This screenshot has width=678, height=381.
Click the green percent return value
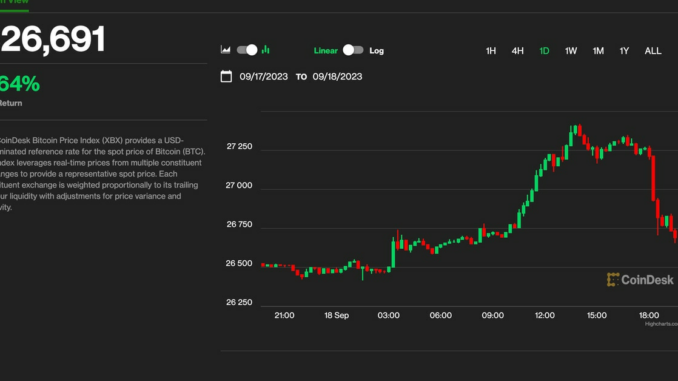(20, 84)
